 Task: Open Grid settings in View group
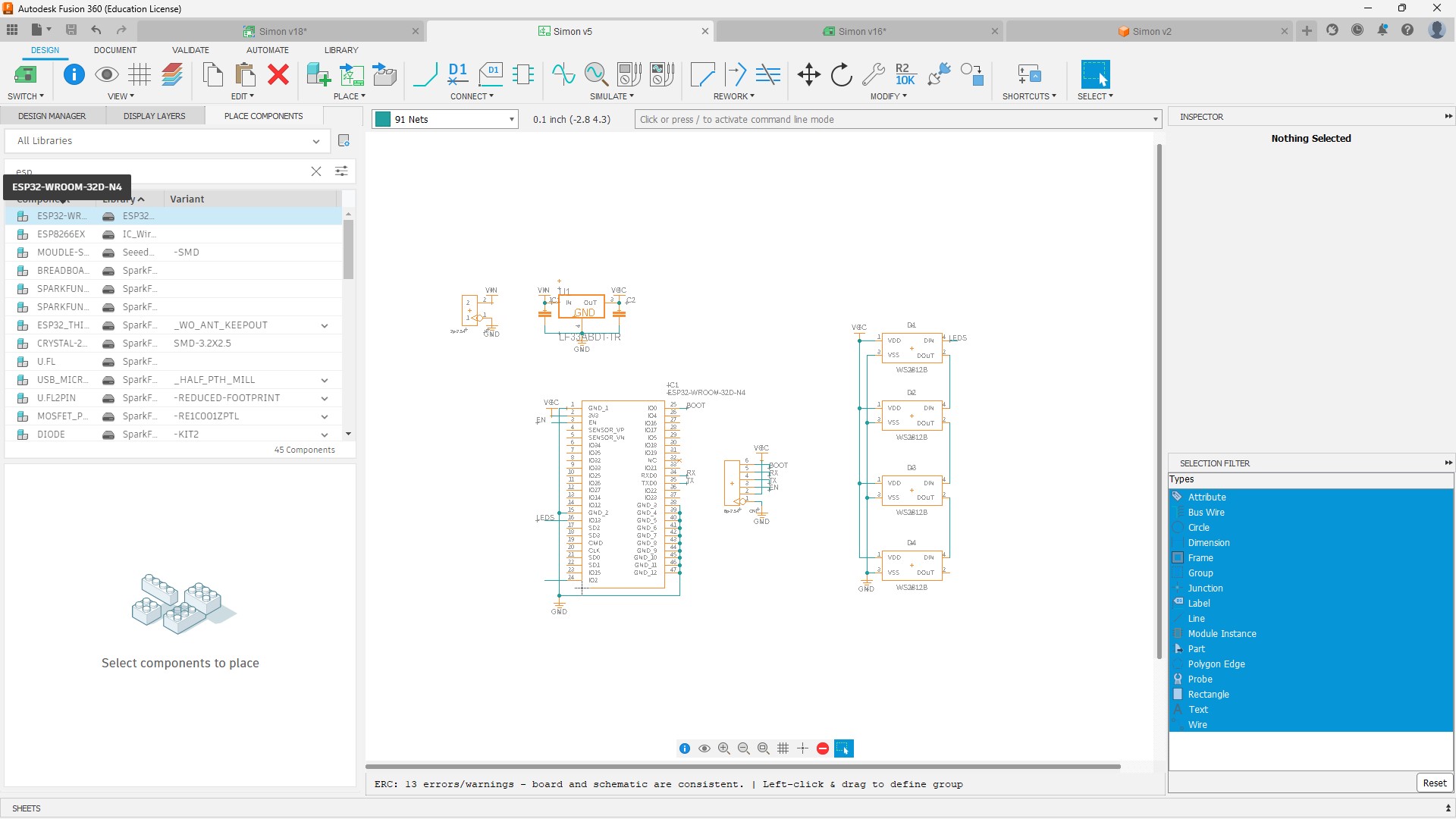click(140, 74)
